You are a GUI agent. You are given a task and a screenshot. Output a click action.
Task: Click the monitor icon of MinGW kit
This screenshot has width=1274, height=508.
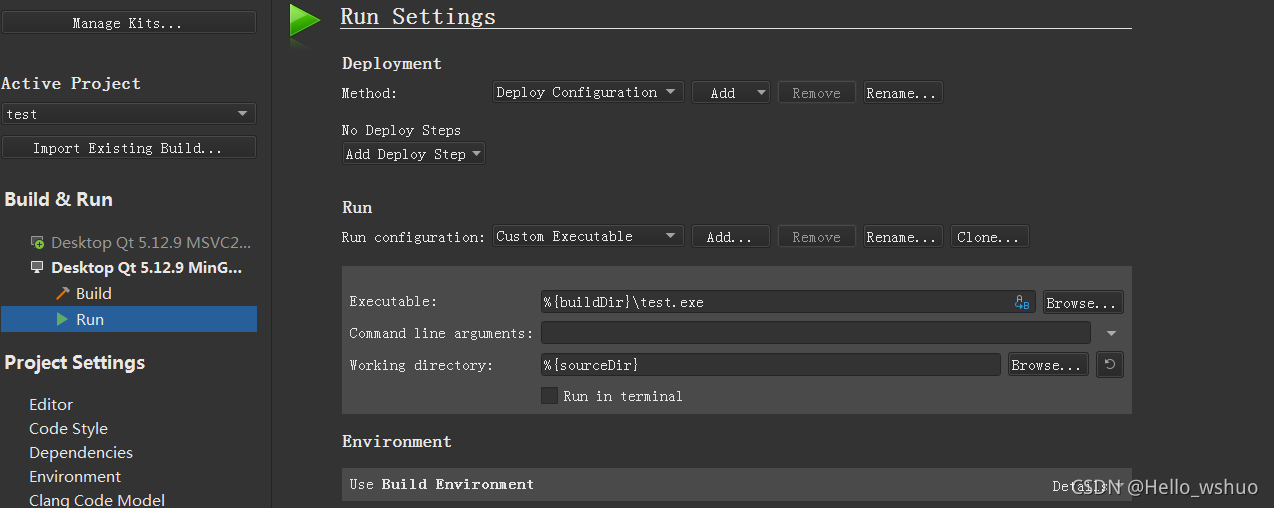point(37,267)
